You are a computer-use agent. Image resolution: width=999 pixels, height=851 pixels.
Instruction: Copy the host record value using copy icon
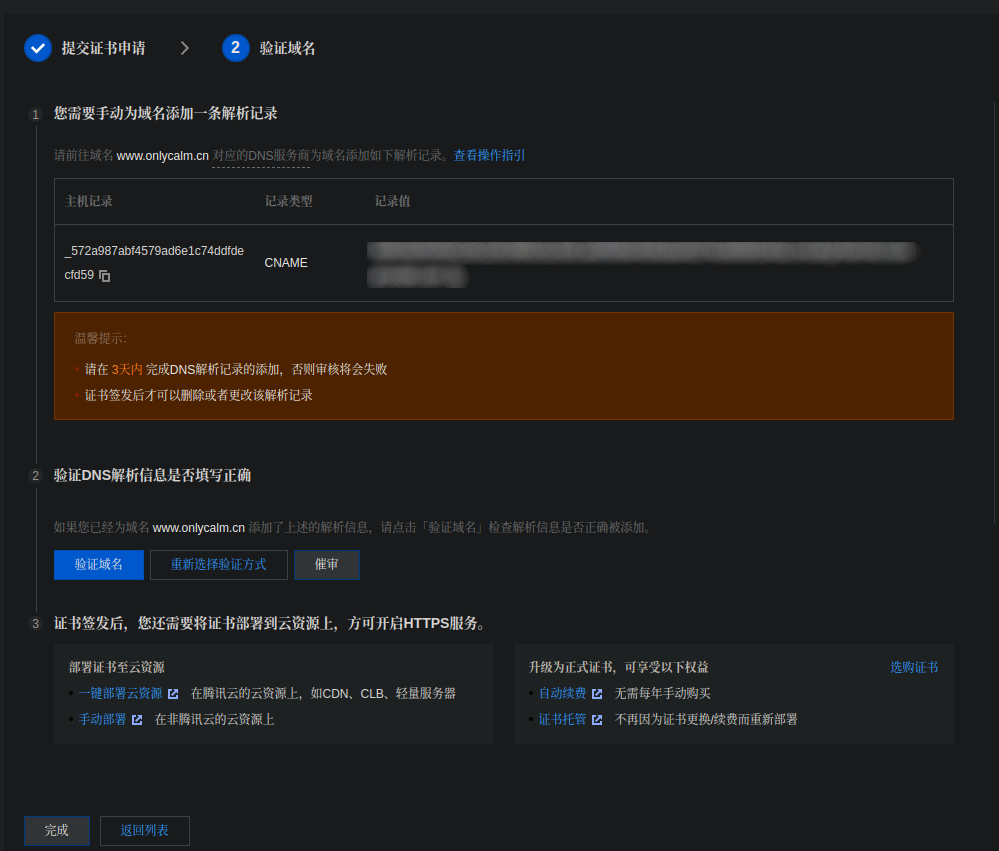coord(105,276)
